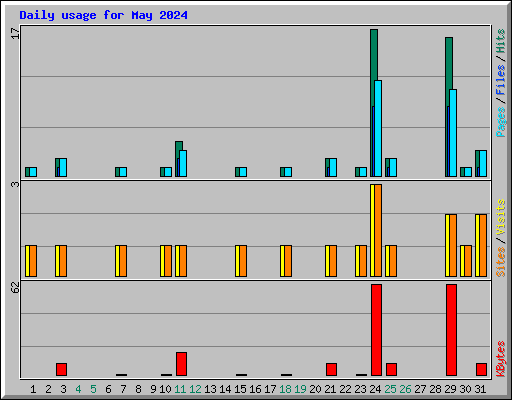Click day label '15' on the x-axis
Viewport: 512px width, 400px height.
(240, 389)
